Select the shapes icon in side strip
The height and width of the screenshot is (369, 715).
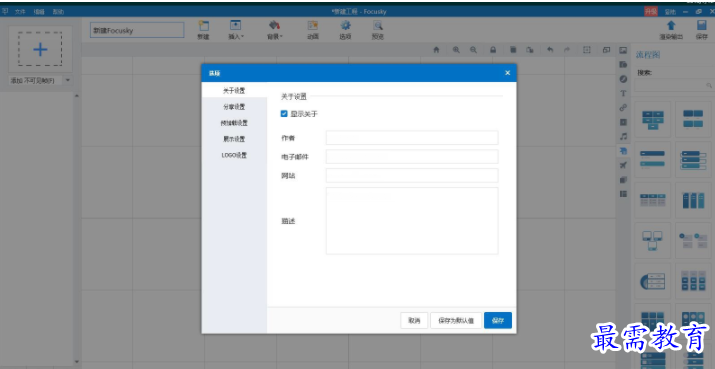click(623, 65)
